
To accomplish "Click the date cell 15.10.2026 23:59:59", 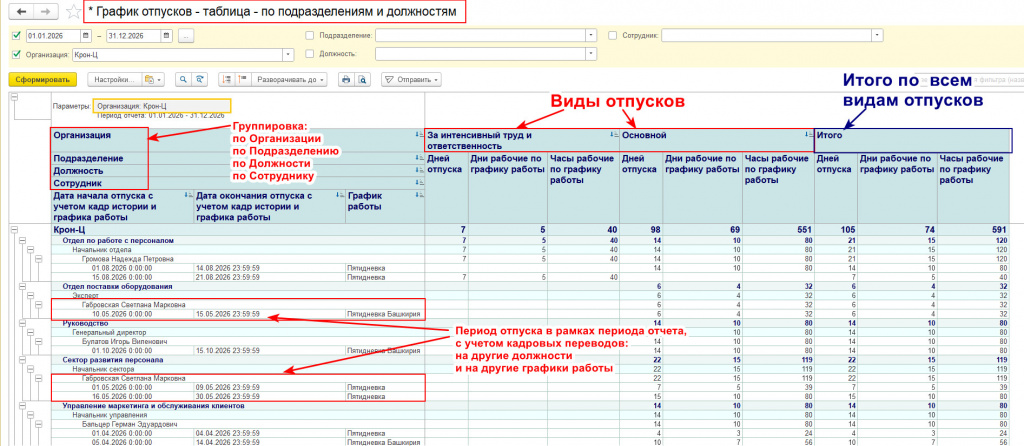I will (x=228, y=350).
